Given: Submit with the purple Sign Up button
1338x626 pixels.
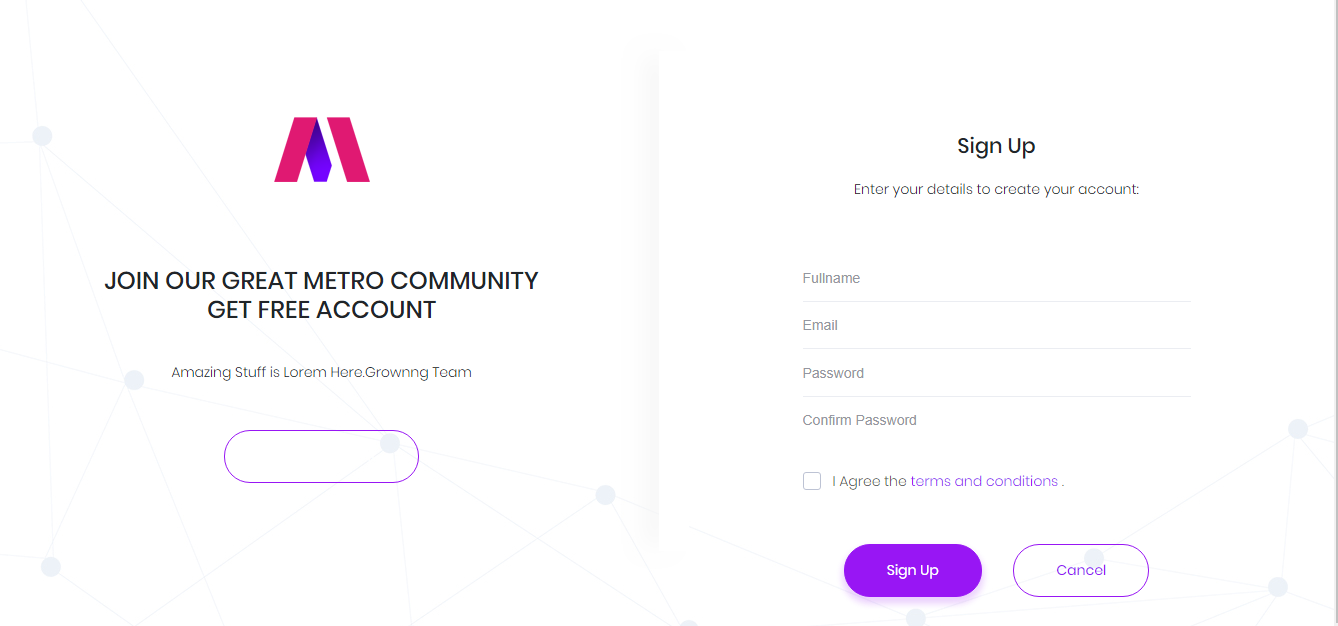Looking at the screenshot, I should pyautogui.click(x=913, y=570).
